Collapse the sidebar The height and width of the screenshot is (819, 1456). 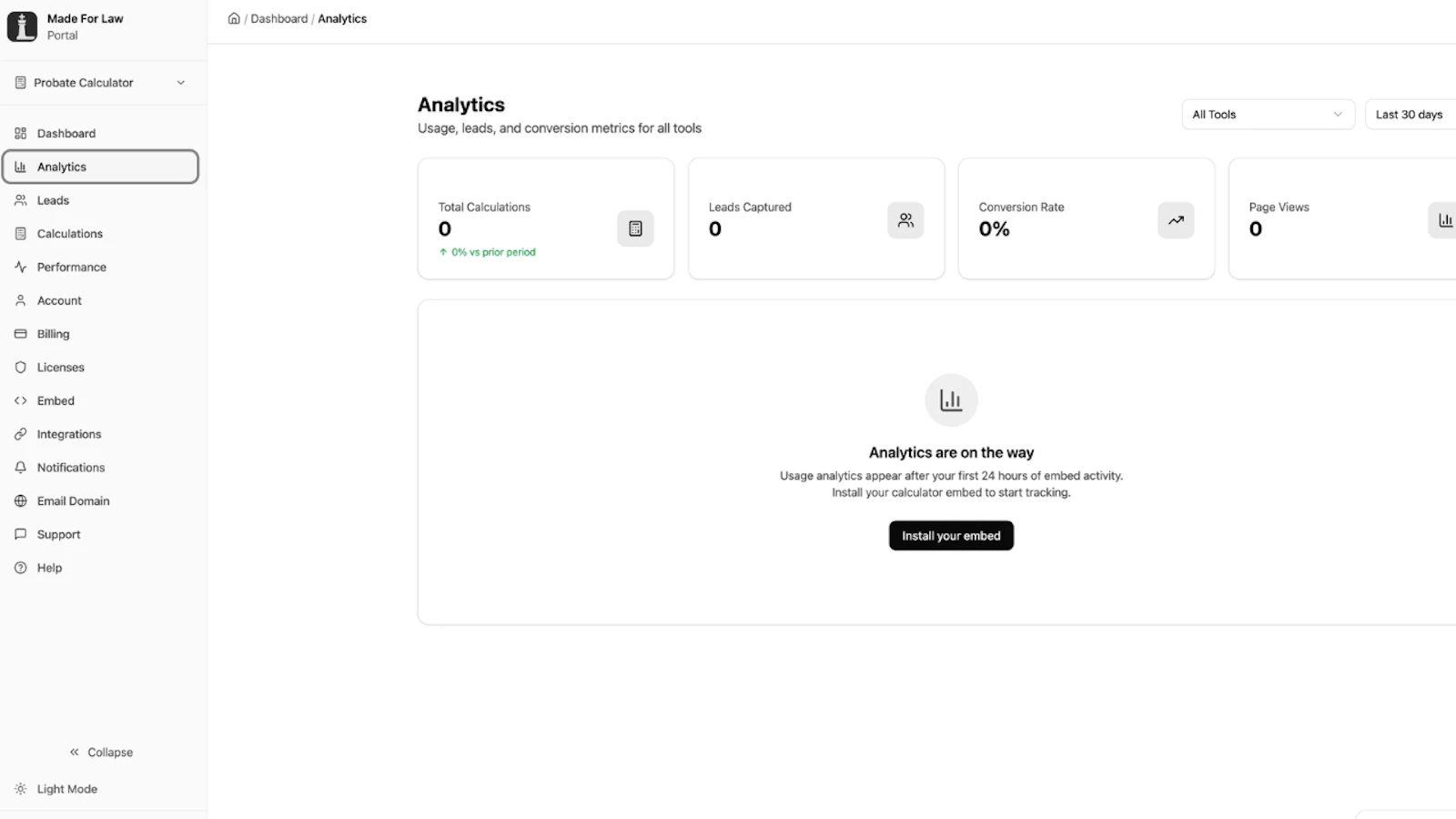click(x=101, y=753)
